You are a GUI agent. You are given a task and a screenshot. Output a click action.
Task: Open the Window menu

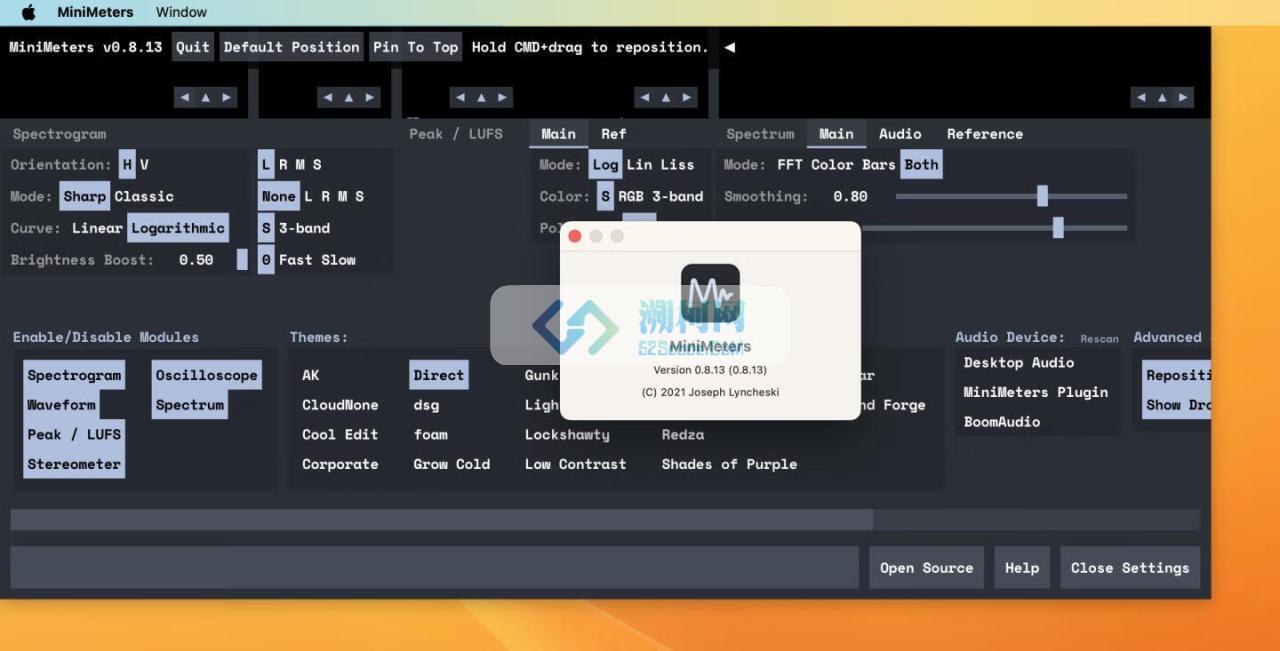click(x=181, y=12)
